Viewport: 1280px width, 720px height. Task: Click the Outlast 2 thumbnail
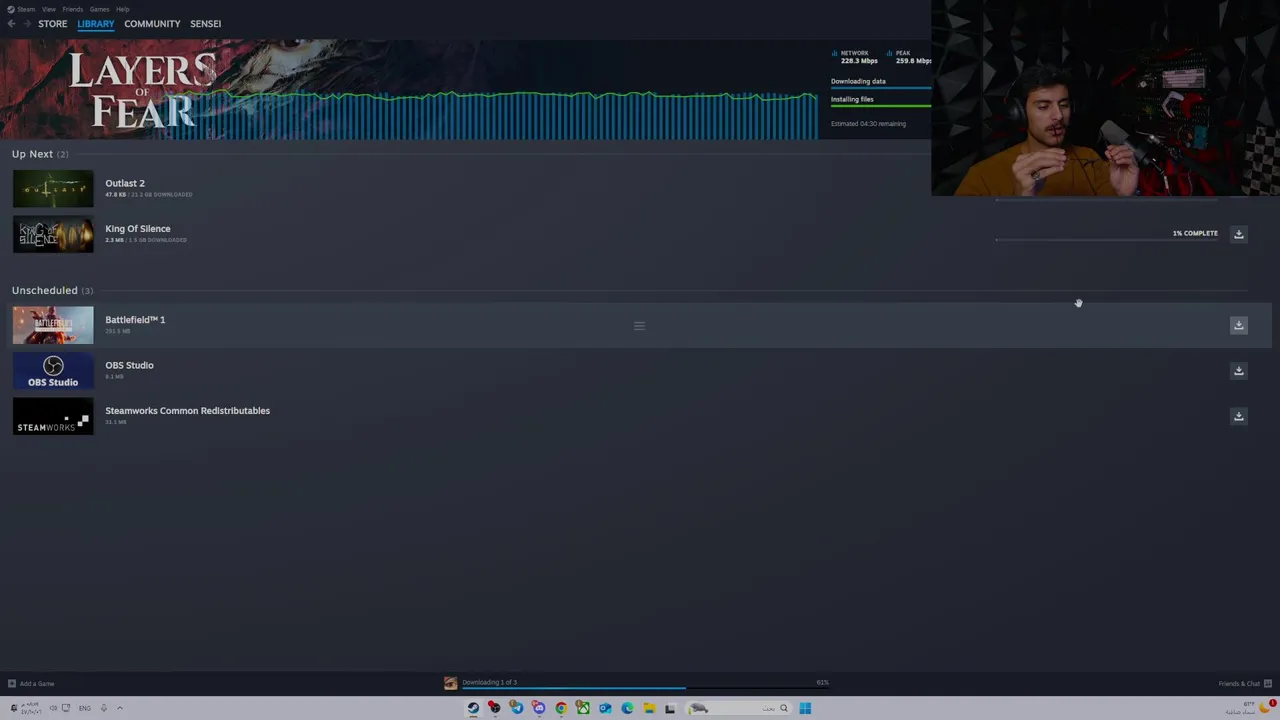pyautogui.click(x=53, y=189)
